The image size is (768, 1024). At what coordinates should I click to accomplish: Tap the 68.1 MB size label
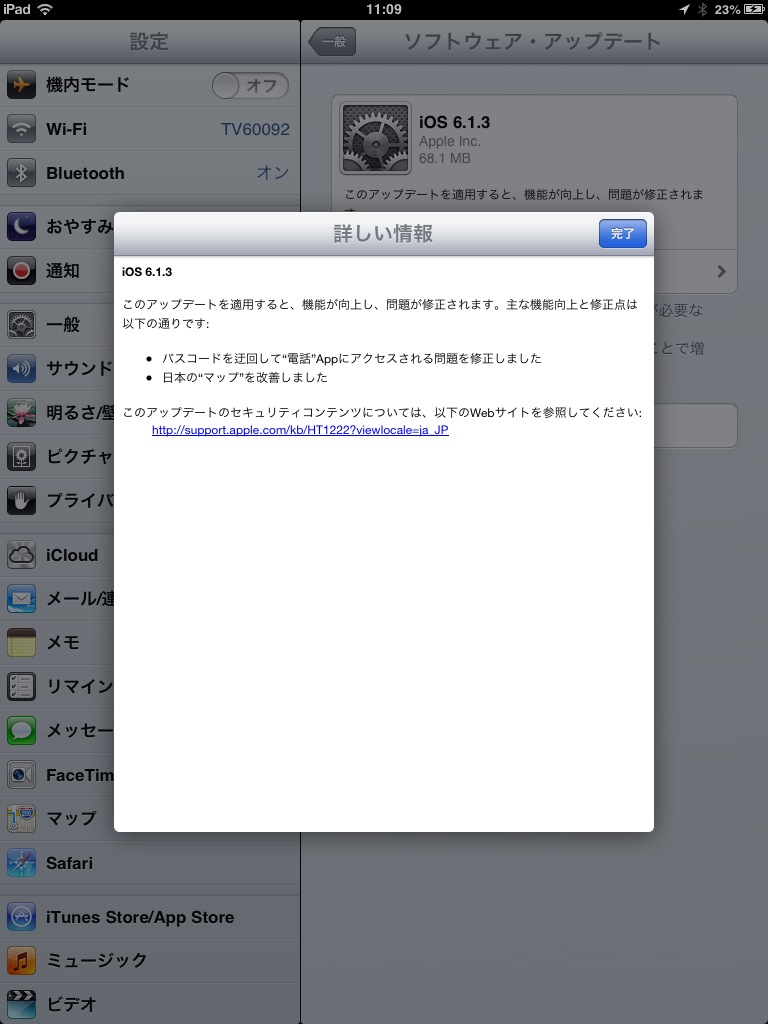pos(445,158)
